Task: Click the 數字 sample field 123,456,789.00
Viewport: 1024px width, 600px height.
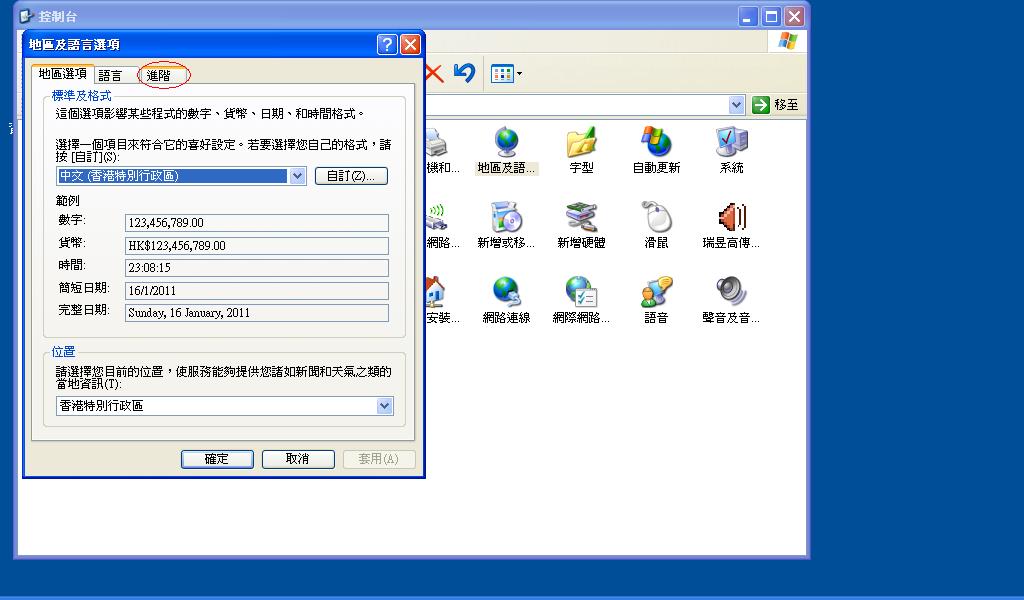Action: point(257,223)
